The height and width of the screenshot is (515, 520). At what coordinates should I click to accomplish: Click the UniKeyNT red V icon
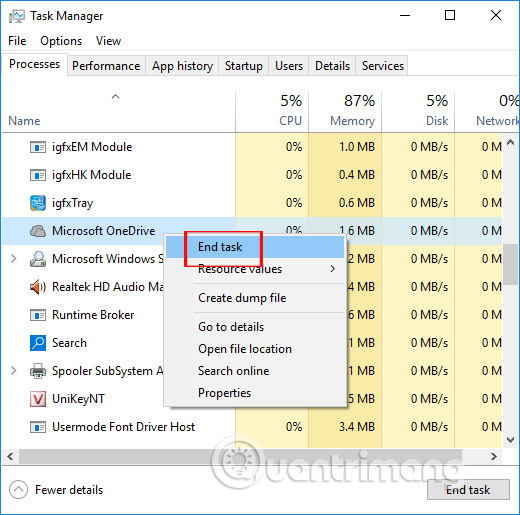pos(38,399)
